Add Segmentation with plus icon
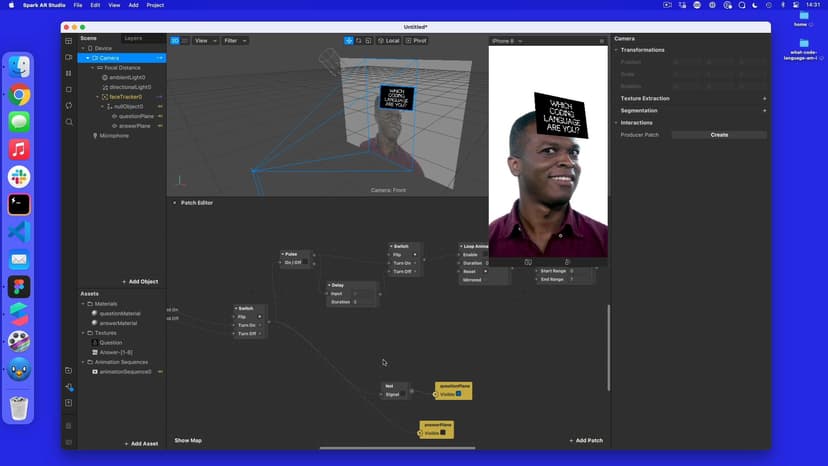This screenshot has height=466, width=828. click(764, 111)
